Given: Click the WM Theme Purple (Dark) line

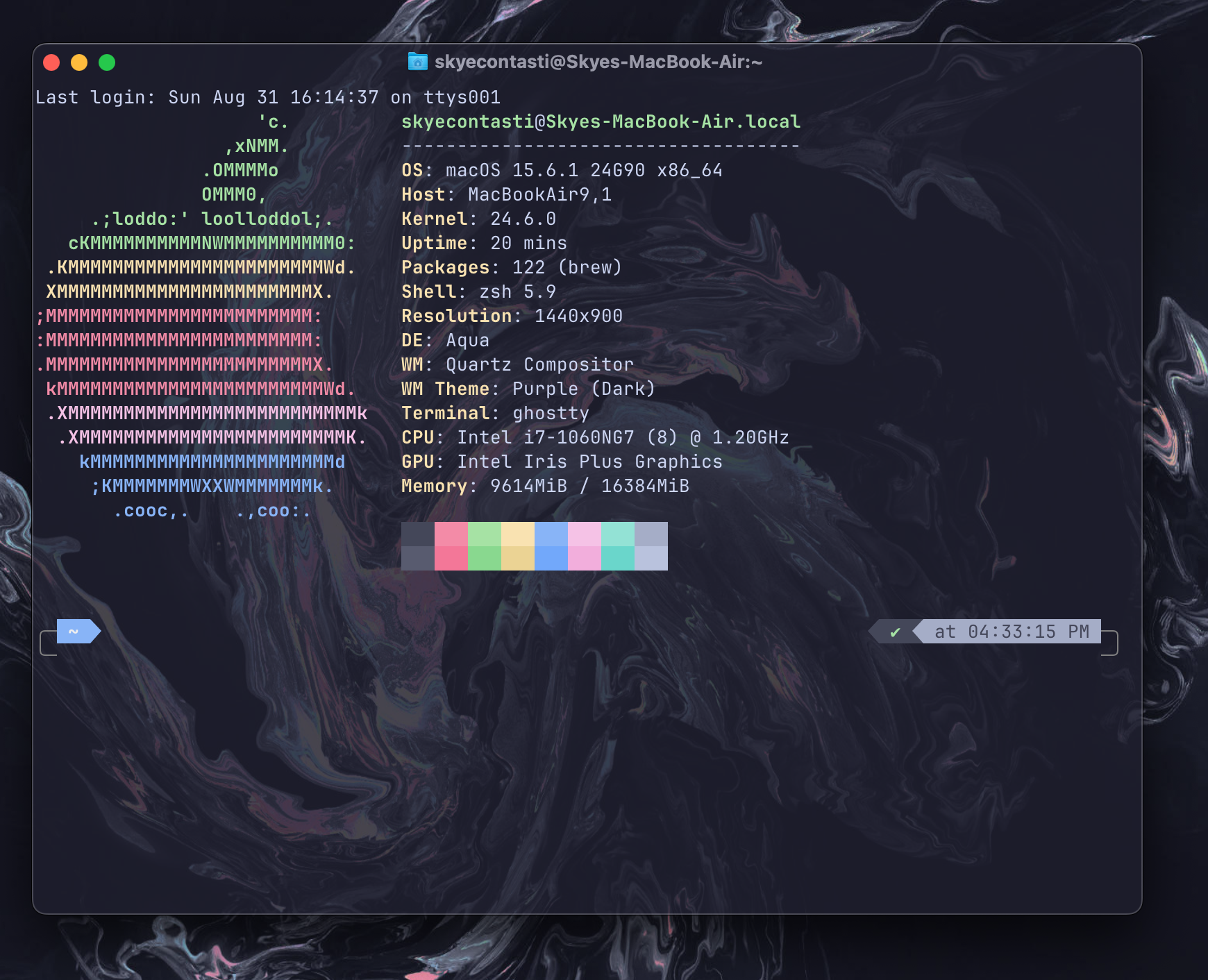Looking at the screenshot, I should tap(529, 389).
